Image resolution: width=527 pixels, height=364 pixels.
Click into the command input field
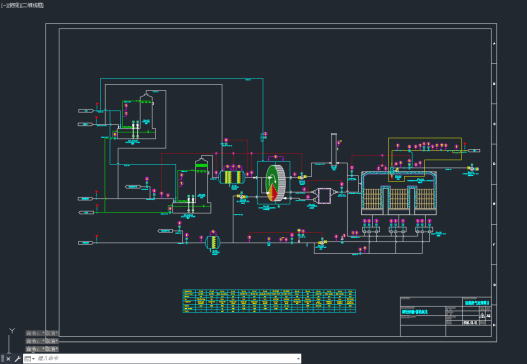[166, 359]
